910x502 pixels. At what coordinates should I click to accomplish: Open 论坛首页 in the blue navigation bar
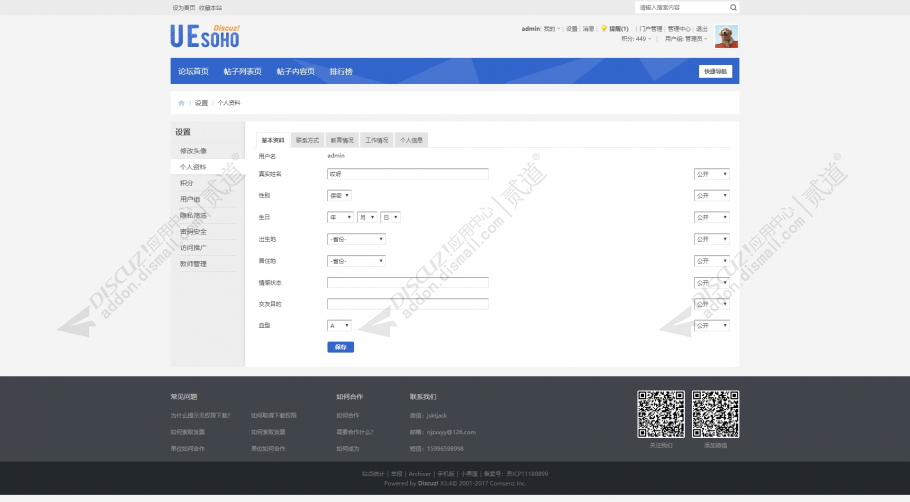[193, 71]
